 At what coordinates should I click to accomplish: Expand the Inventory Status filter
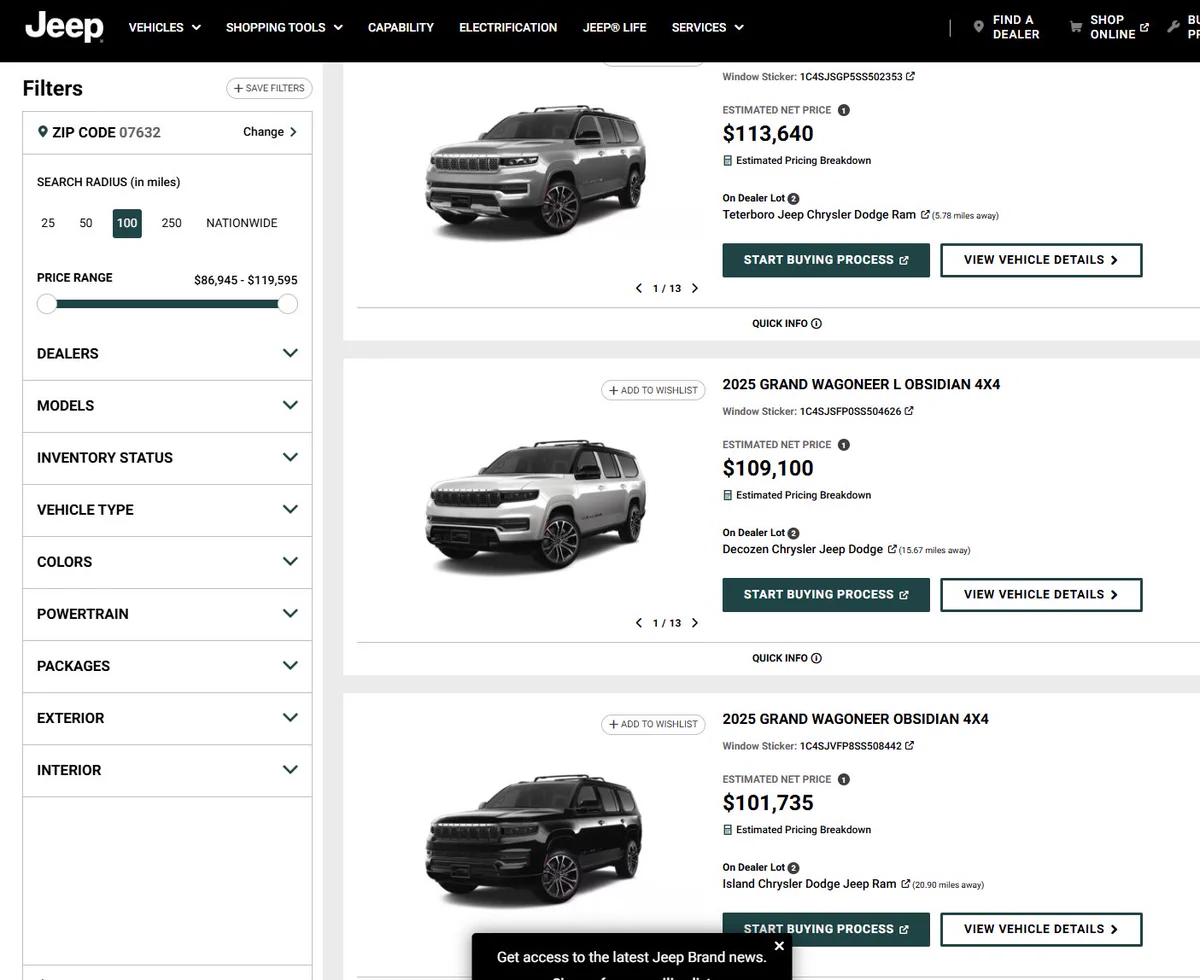tap(167, 458)
